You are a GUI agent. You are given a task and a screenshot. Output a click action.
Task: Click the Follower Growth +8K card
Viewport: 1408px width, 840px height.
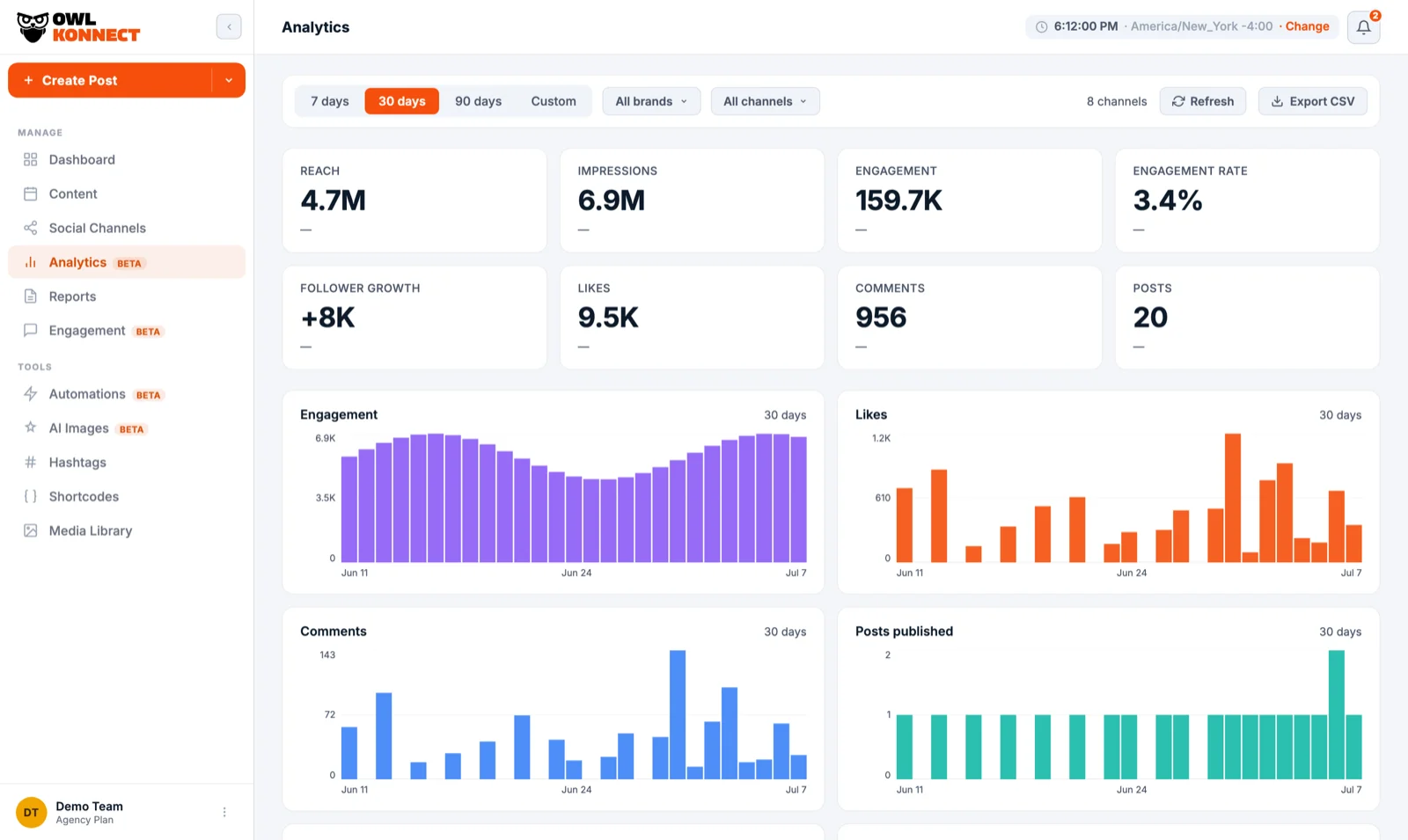tap(414, 318)
